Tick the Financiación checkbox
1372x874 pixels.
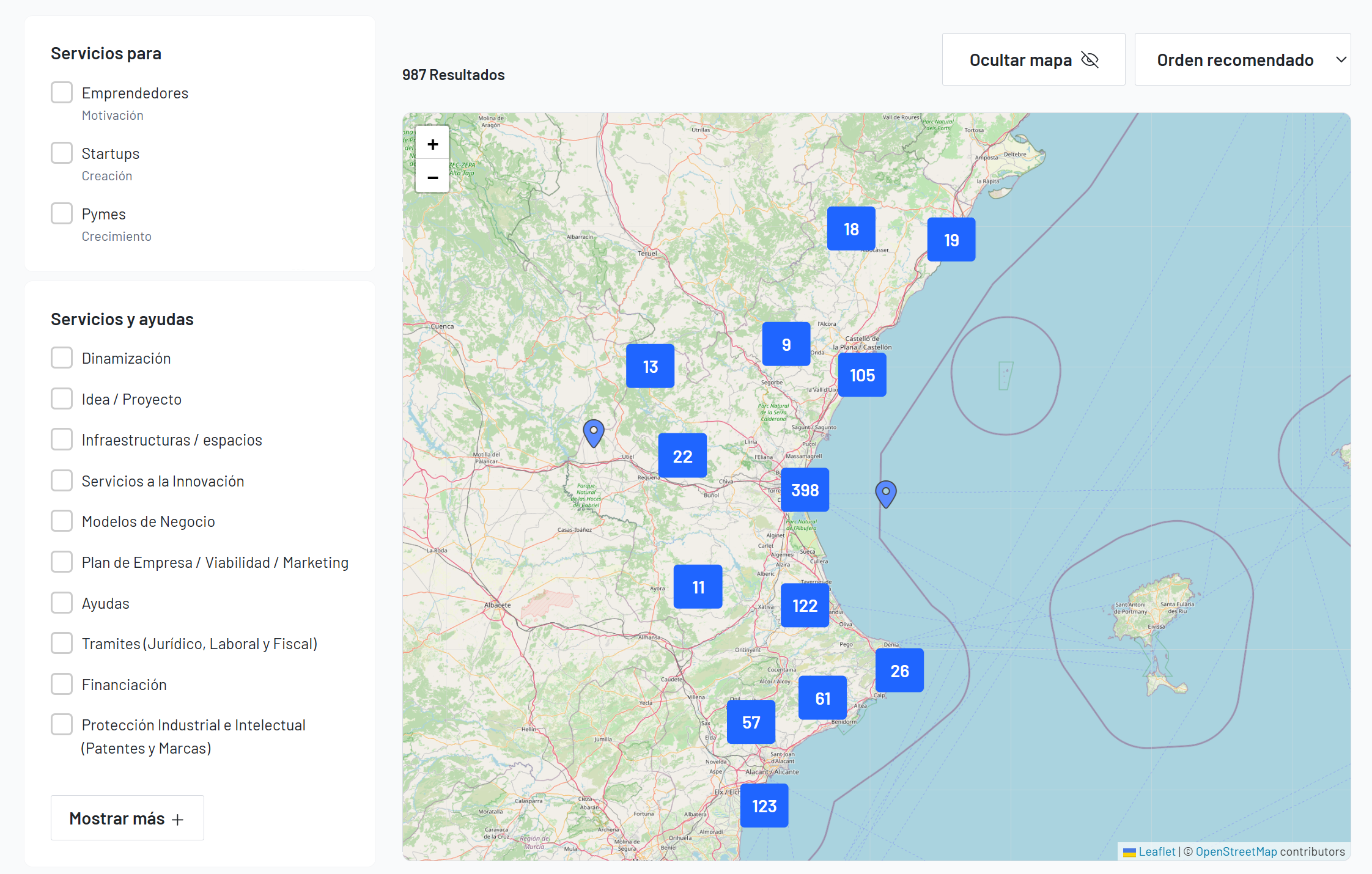pos(62,684)
